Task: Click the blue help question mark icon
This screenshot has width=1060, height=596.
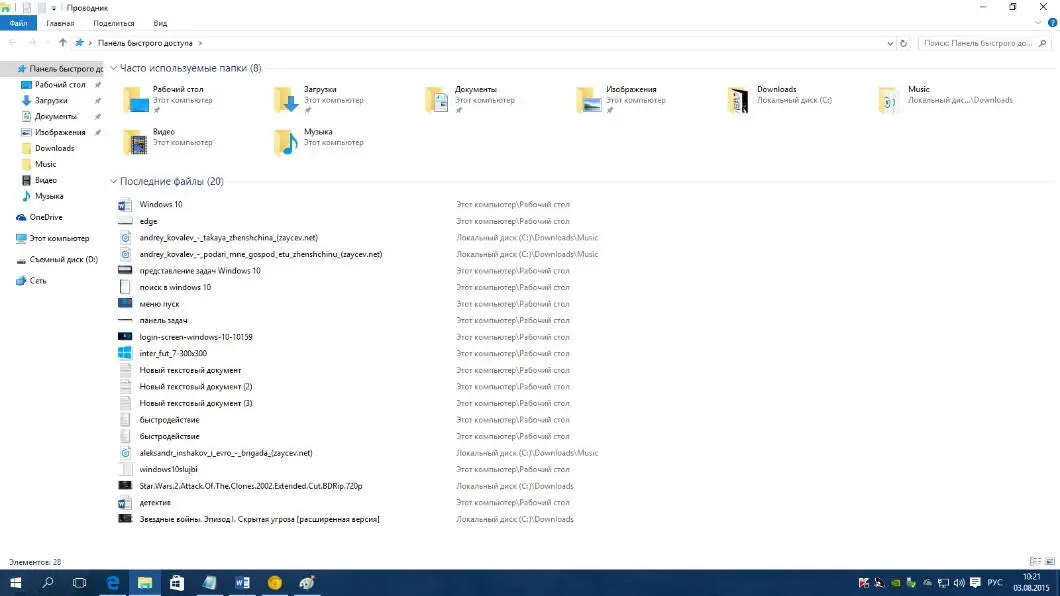Action: (1052, 22)
